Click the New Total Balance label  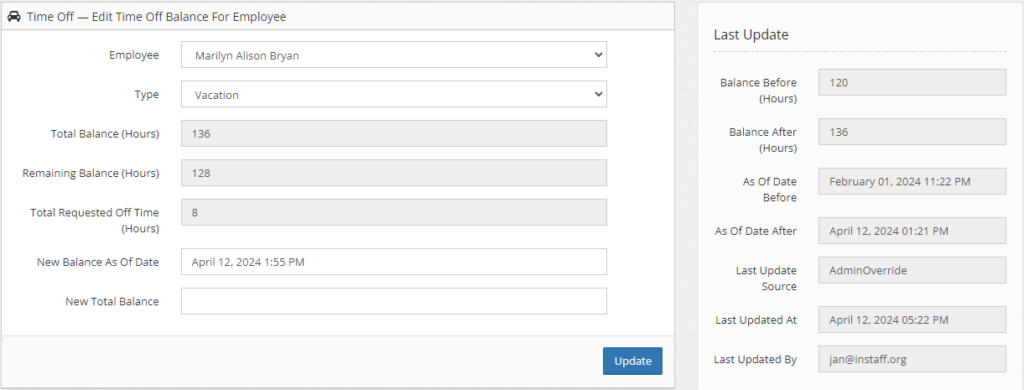coord(112,301)
